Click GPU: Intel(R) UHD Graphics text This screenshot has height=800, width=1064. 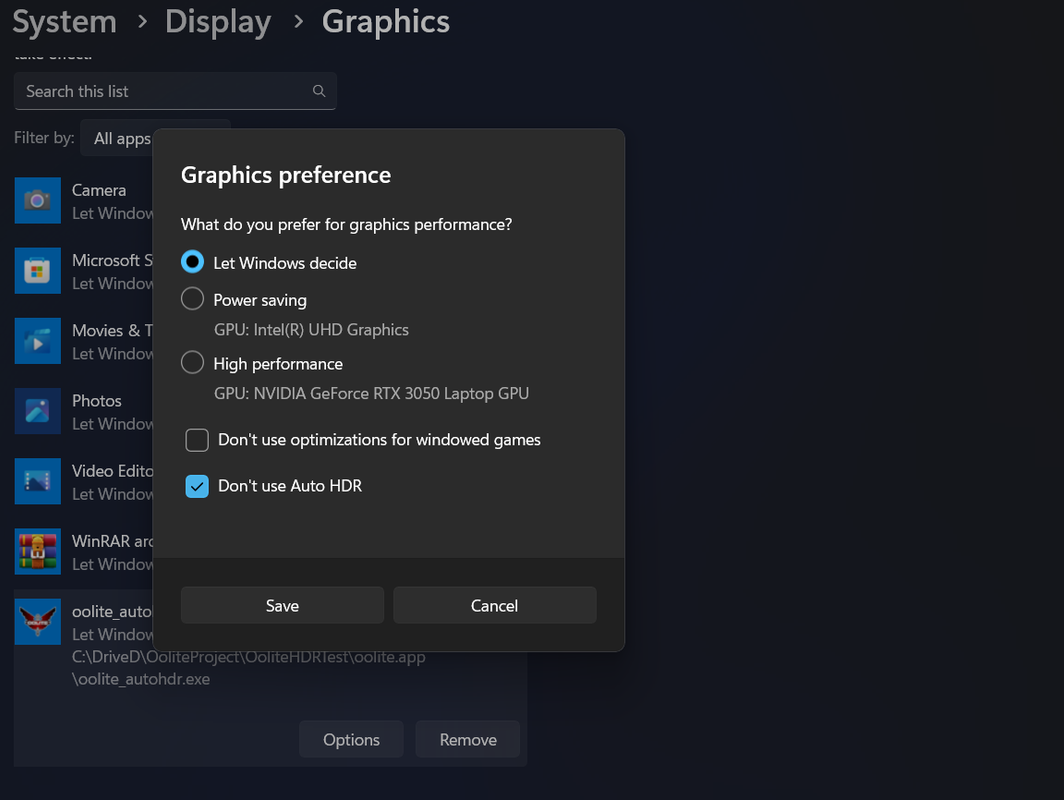point(311,330)
